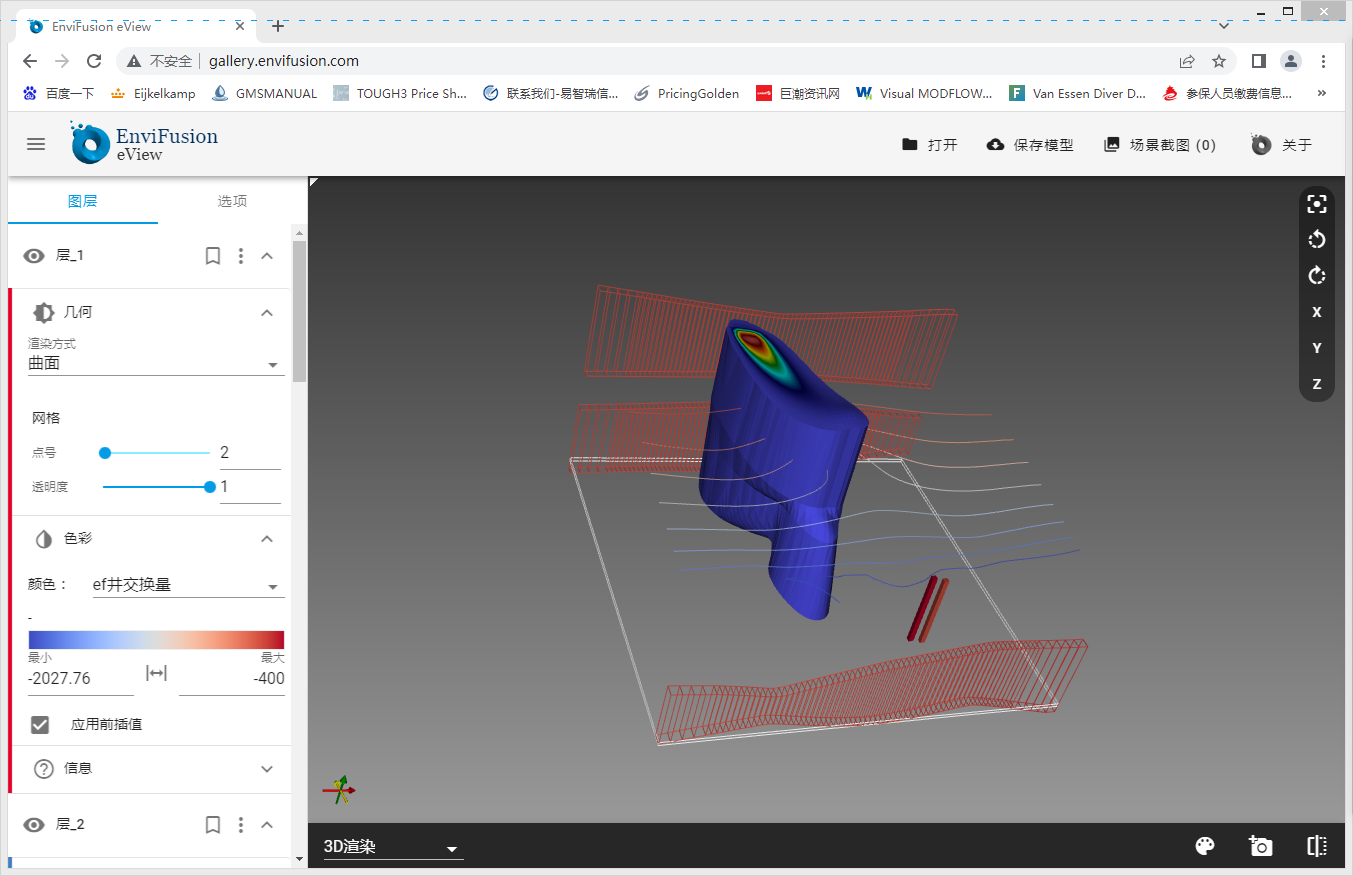This screenshot has width=1353, height=876.
Task: Expand the 信息 info section
Action: pyautogui.click(x=267, y=769)
